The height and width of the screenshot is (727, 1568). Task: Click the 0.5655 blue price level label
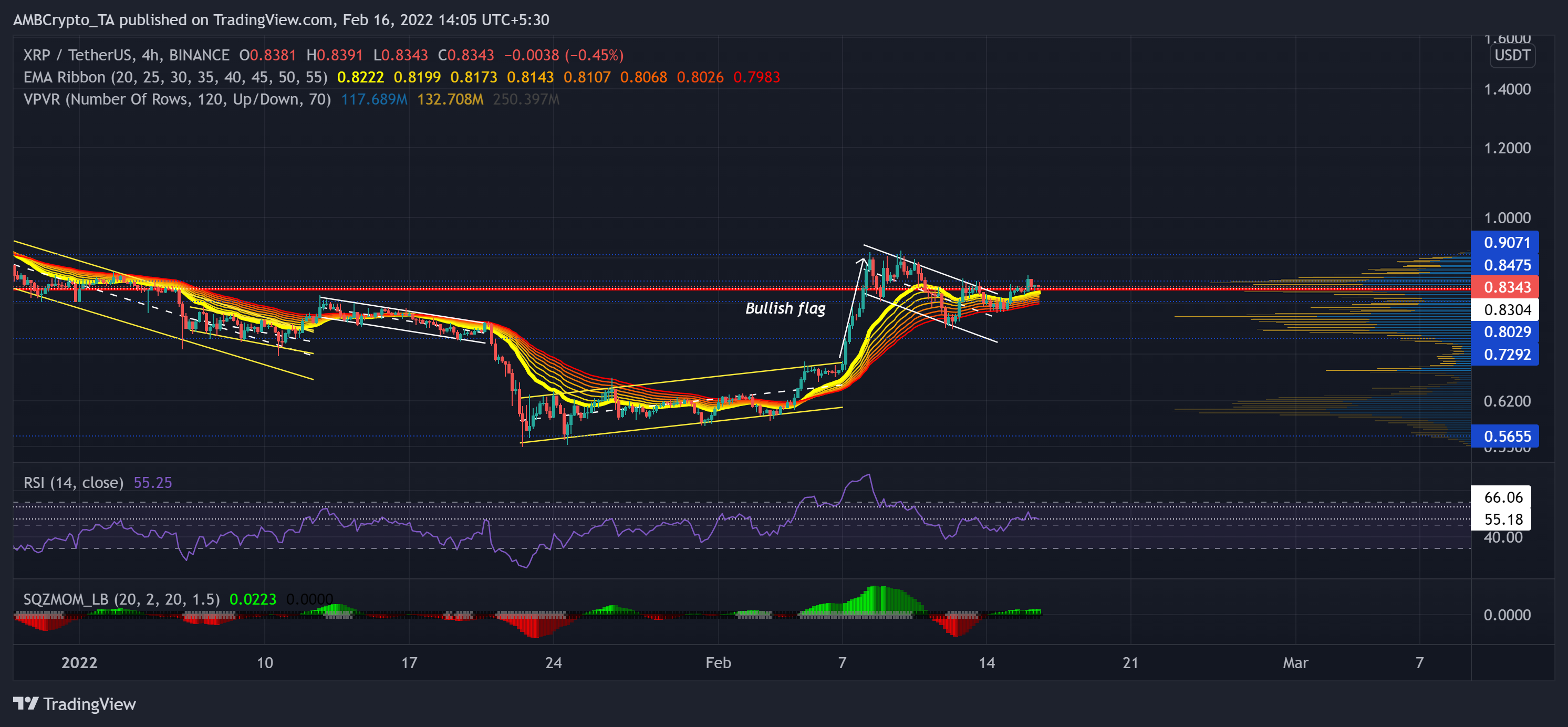(x=1504, y=436)
